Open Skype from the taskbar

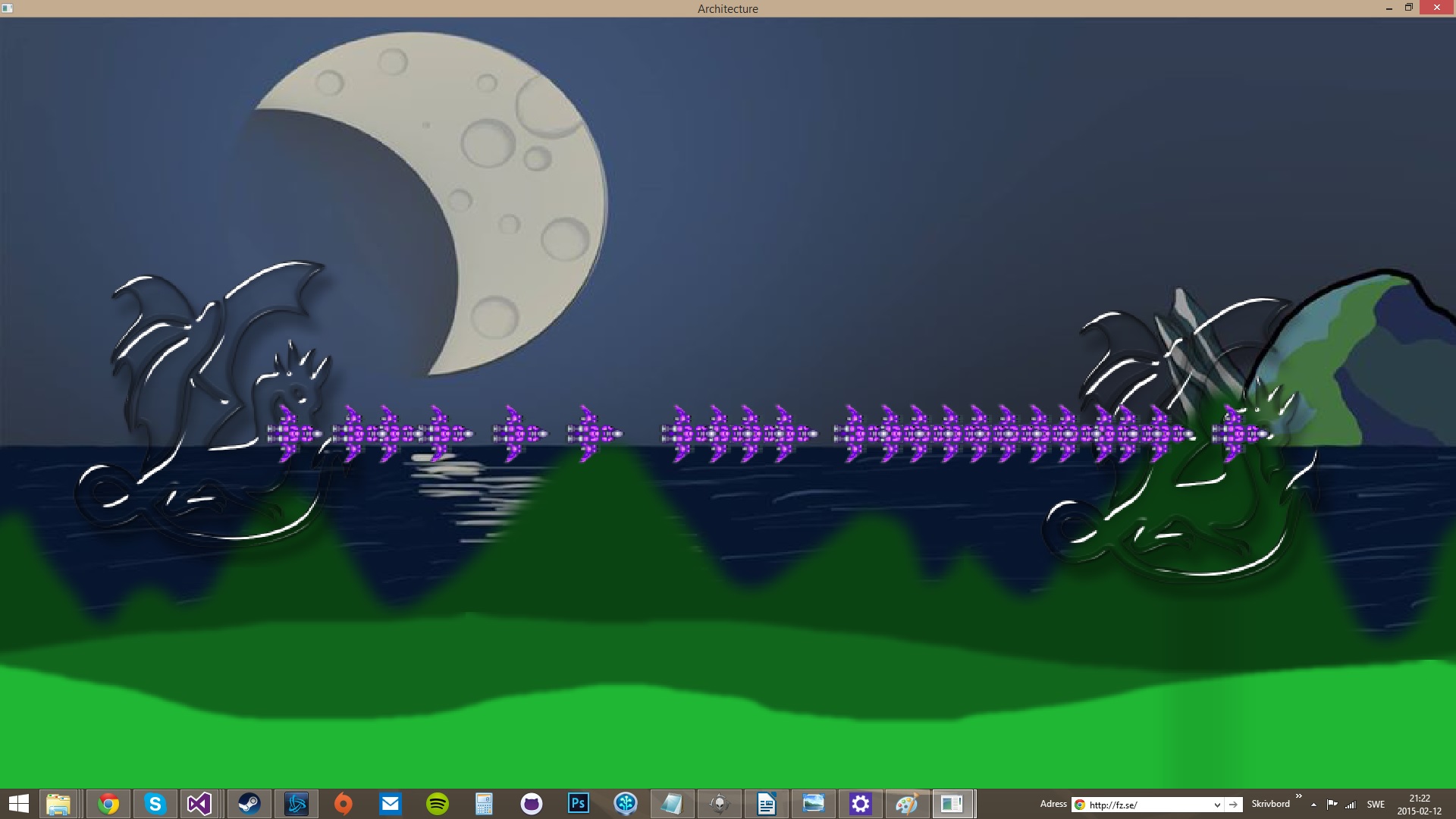(x=155, y=804)
